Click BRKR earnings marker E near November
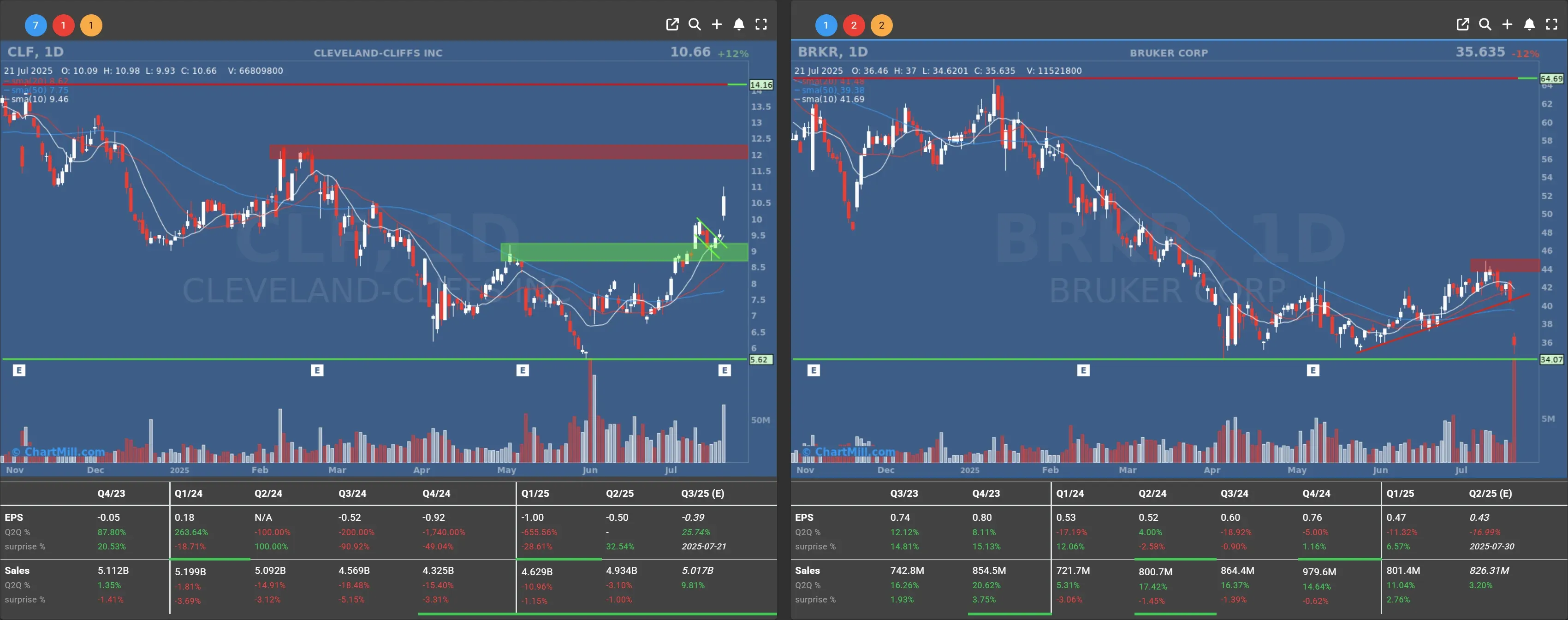This screenshot has width=1568, height=620. tap(814, 370)
